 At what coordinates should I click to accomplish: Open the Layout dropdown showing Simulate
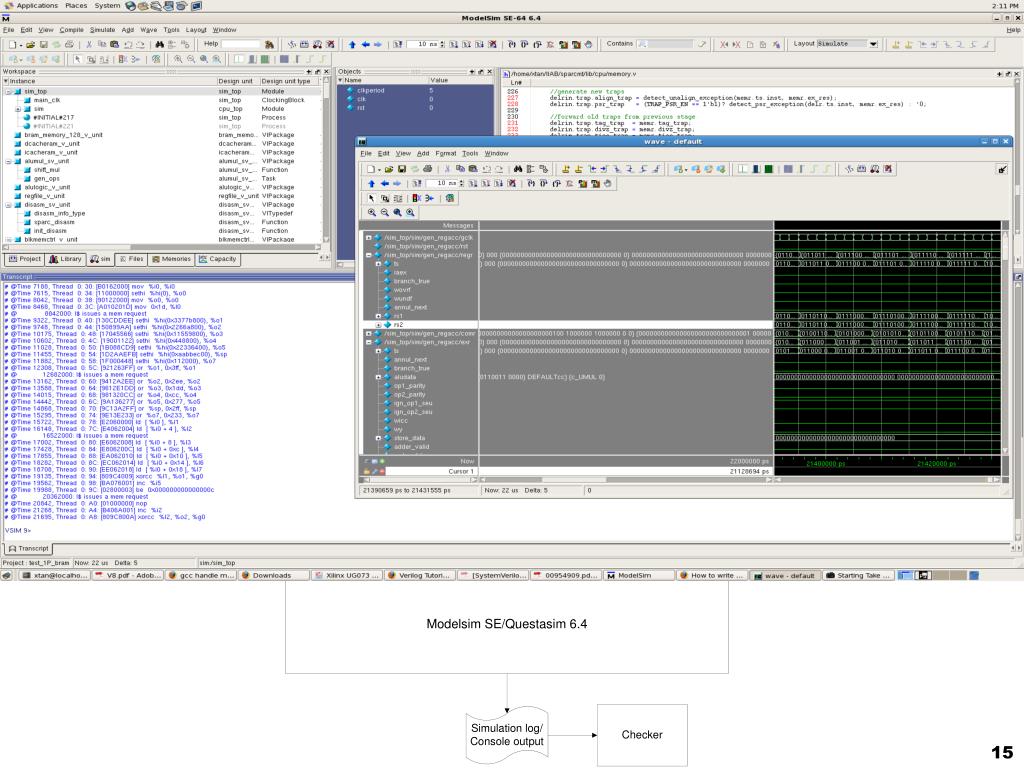coord(873,44)
